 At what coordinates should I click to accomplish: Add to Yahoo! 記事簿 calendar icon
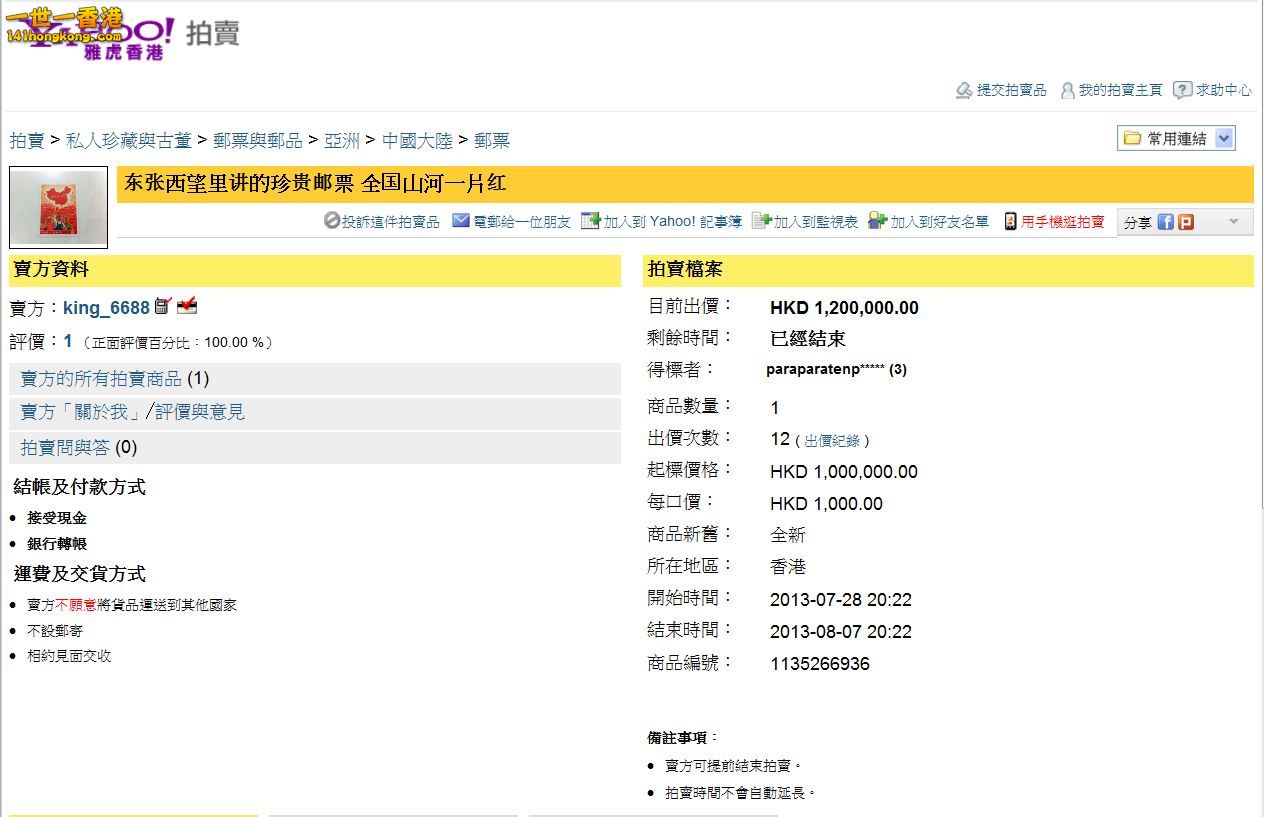coord(591,221)
